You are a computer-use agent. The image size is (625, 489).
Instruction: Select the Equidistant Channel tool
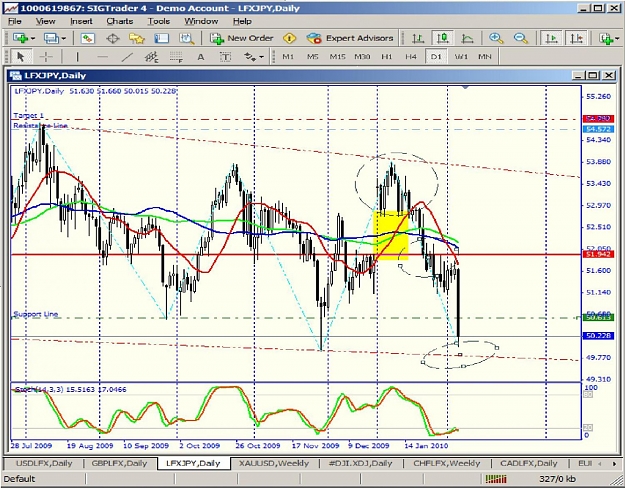click(x=151, y=57)
